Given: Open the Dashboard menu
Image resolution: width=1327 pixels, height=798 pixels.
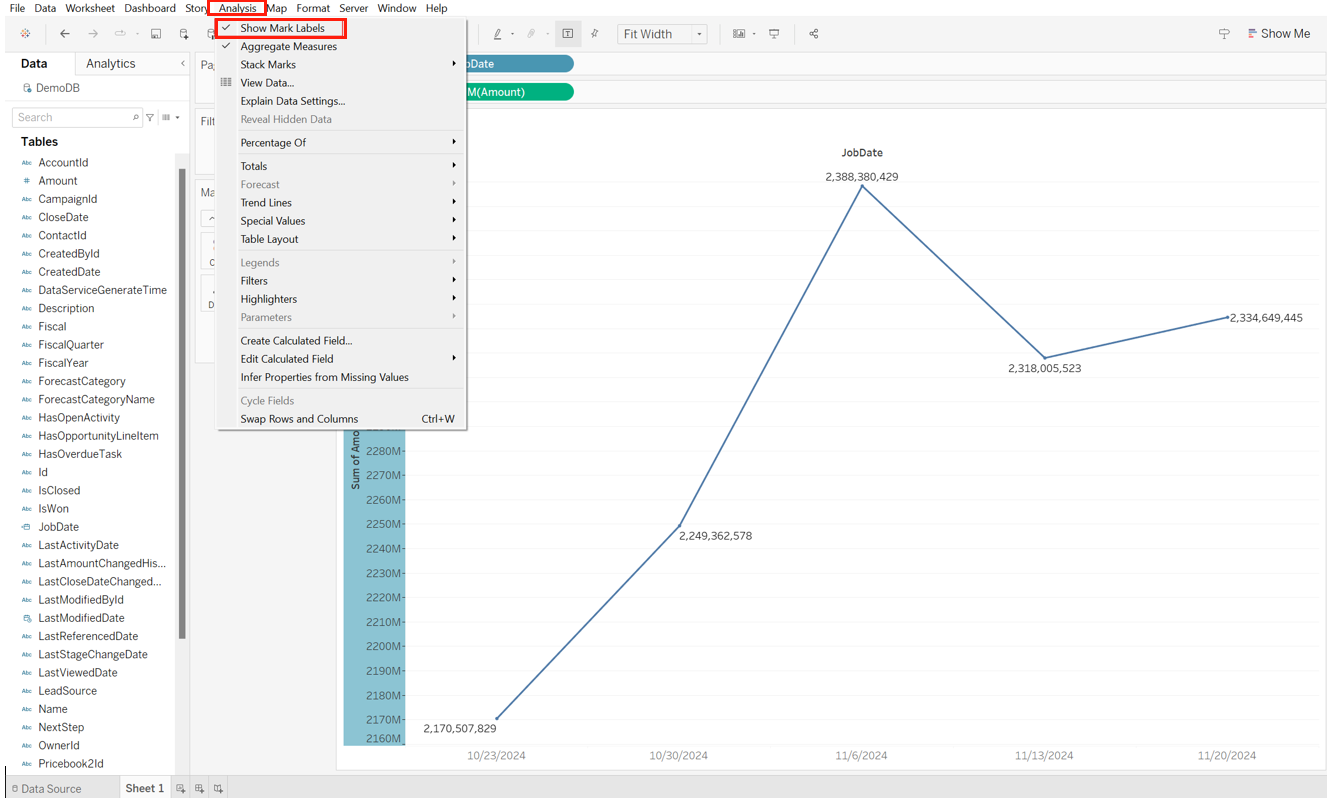Looking at the screenshot, I should [x=150, y=8].
